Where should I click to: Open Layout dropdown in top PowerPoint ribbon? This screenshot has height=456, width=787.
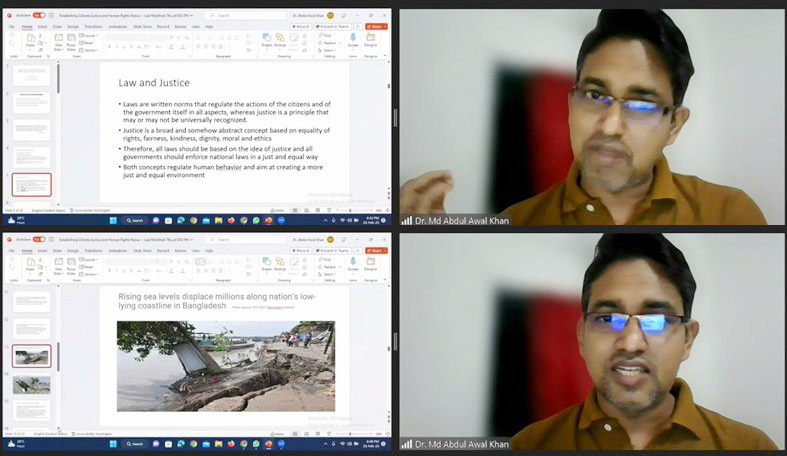tap(88, 36)
